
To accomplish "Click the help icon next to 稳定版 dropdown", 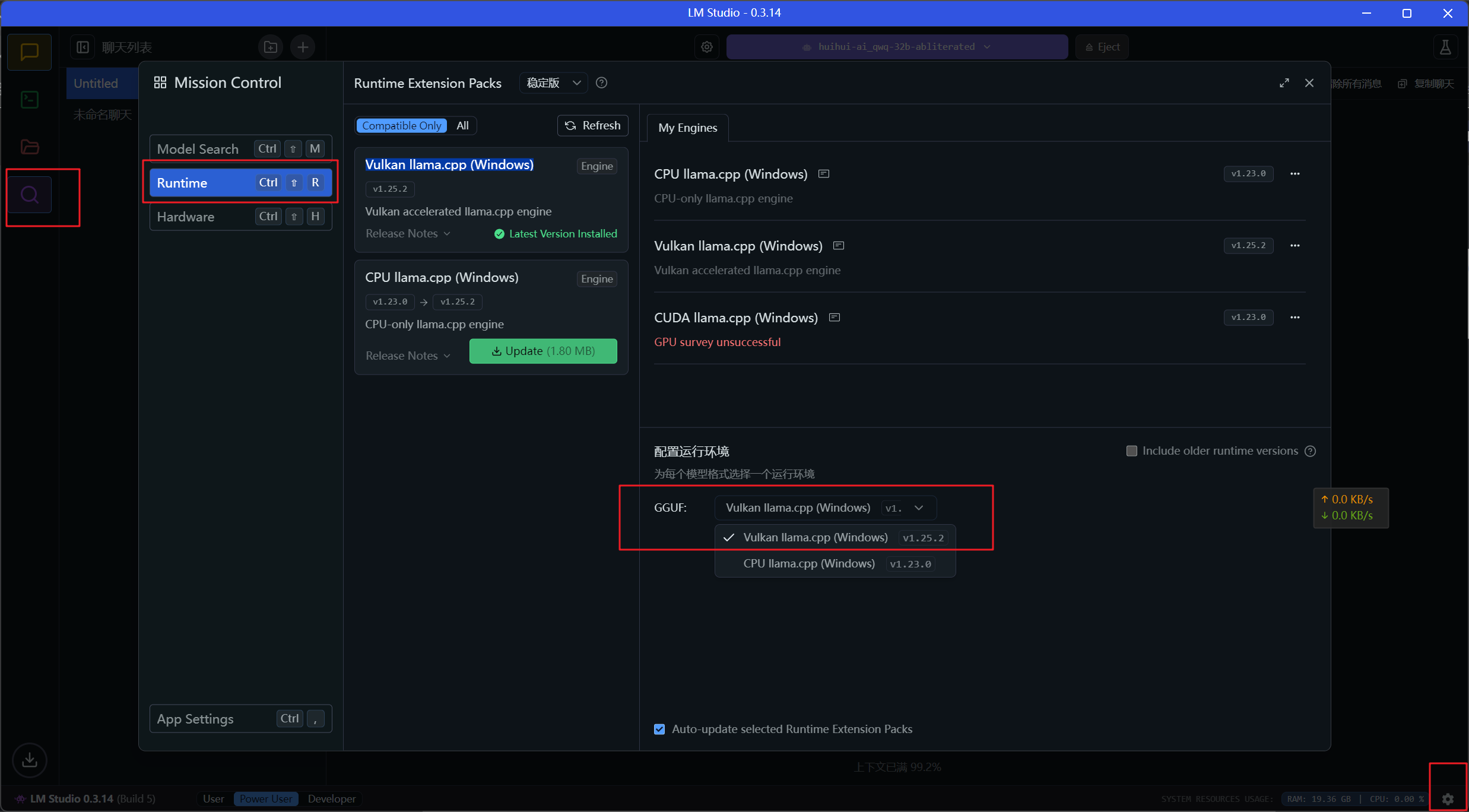I will 601,83.
